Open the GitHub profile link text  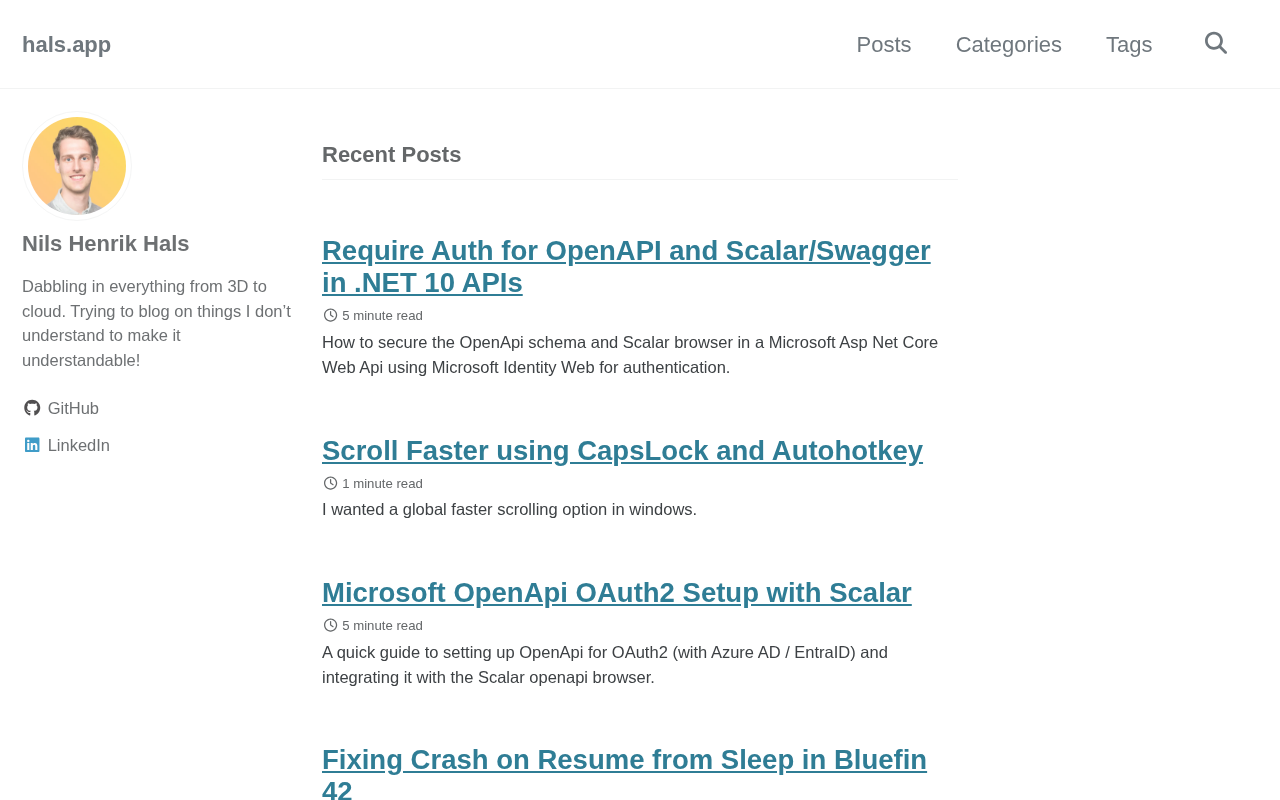(x=73, y=408)
